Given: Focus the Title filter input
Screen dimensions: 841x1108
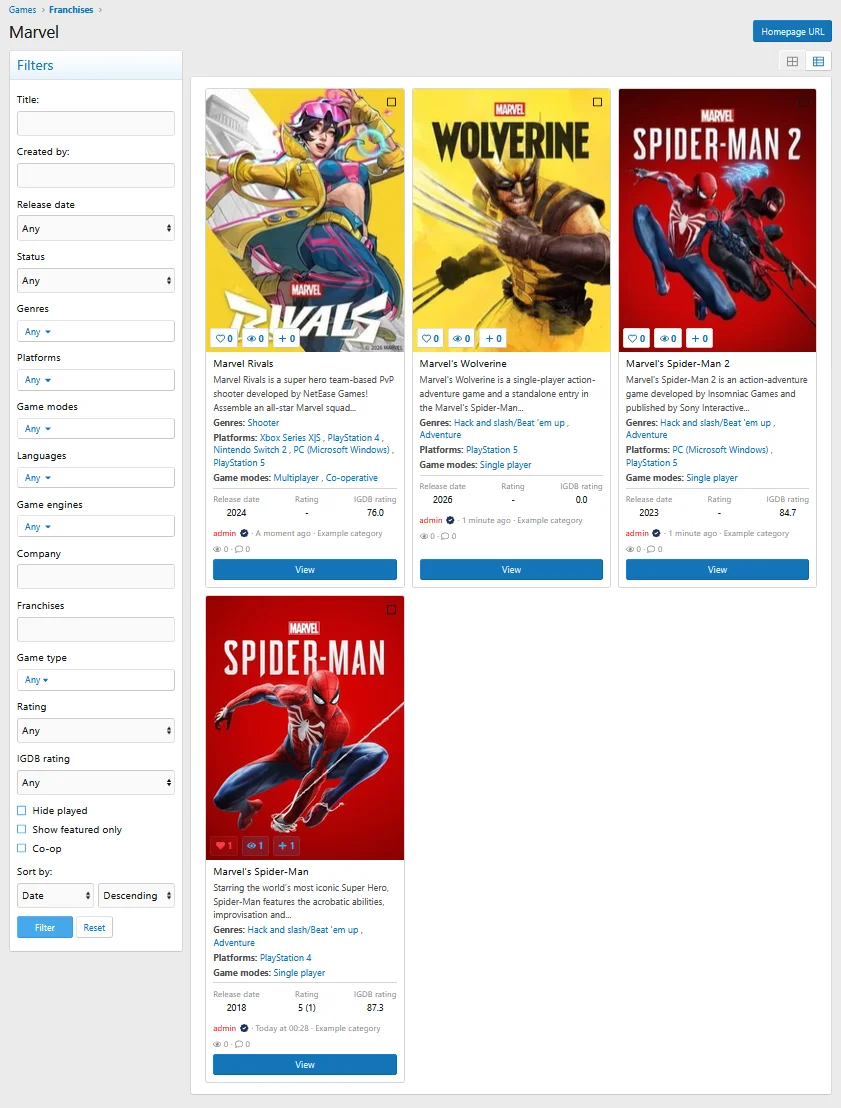Looking at the screenshot, I should click(95, 123).
